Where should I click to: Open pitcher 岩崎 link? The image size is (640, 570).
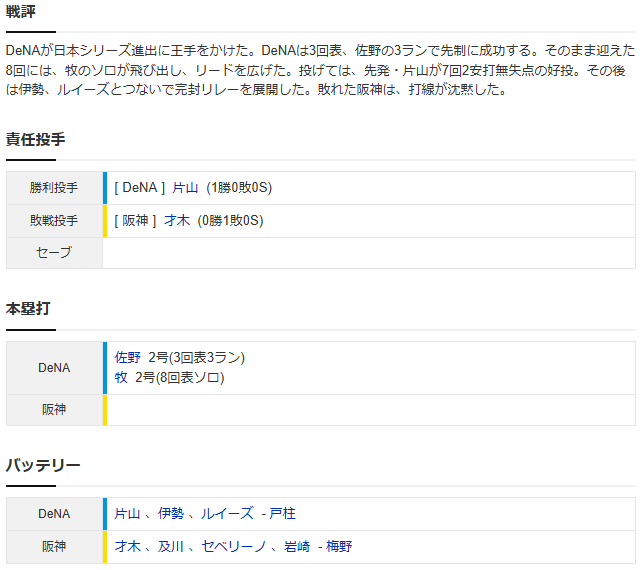pos(297,547)
